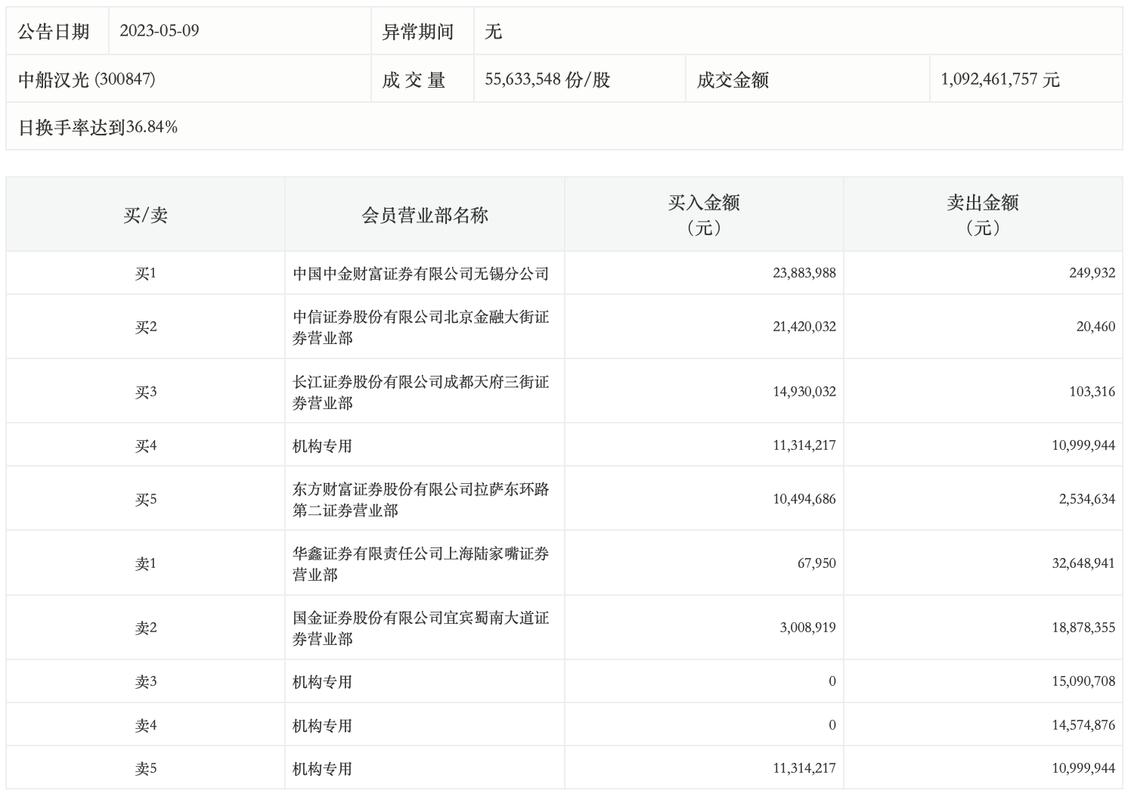Select 长江证券 成都天府三街 branch entry
Viewport: 1131px width, 800px height.
(x=420, y=392)
